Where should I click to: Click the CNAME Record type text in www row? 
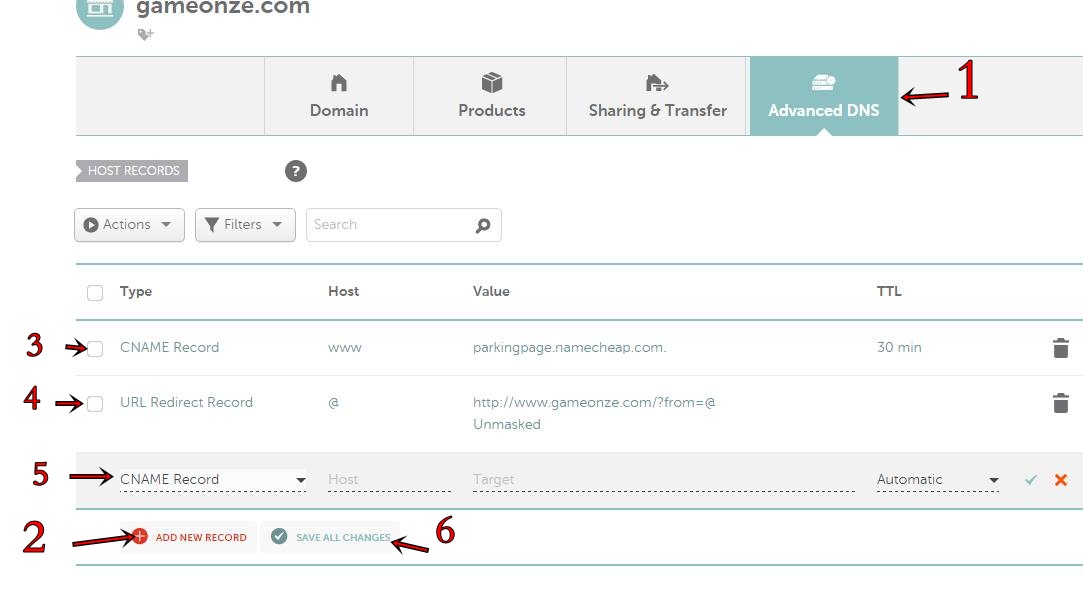click(169, 347)
